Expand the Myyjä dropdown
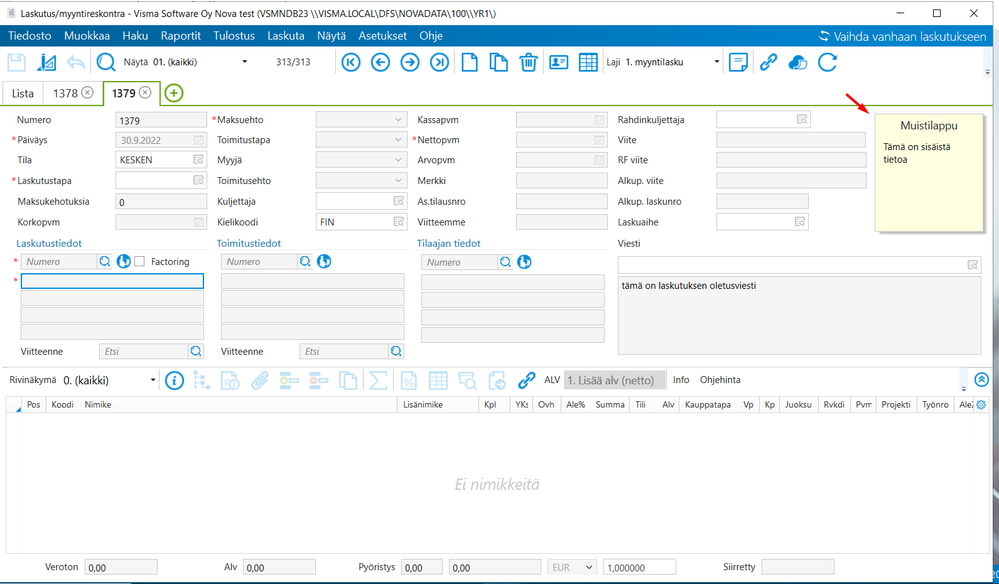The image size is (999, 584). (398, 160)
